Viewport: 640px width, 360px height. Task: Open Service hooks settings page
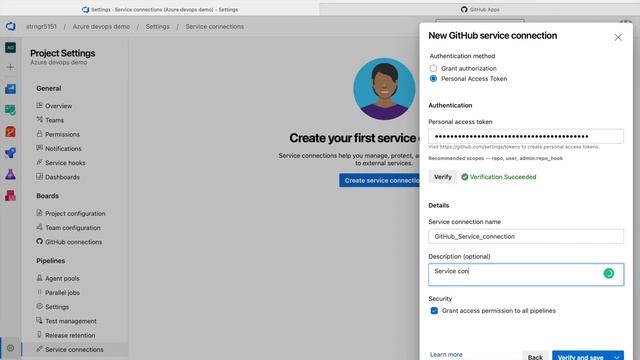click(65, 163)
